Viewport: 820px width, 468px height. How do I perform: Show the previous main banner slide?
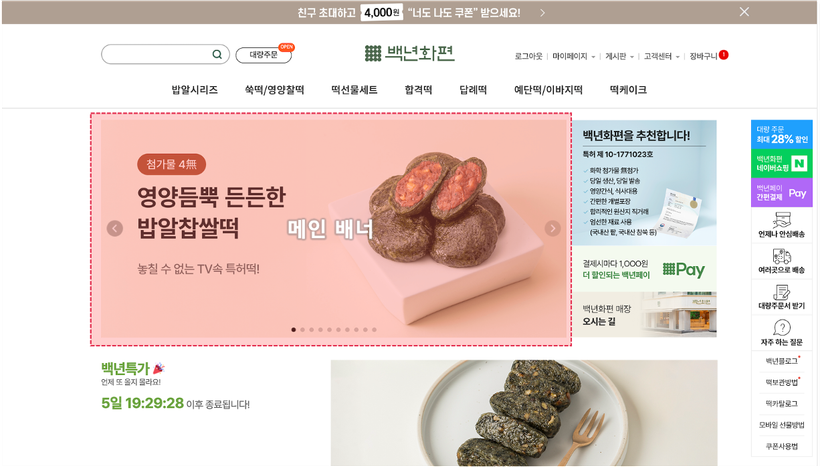(115, 229)
